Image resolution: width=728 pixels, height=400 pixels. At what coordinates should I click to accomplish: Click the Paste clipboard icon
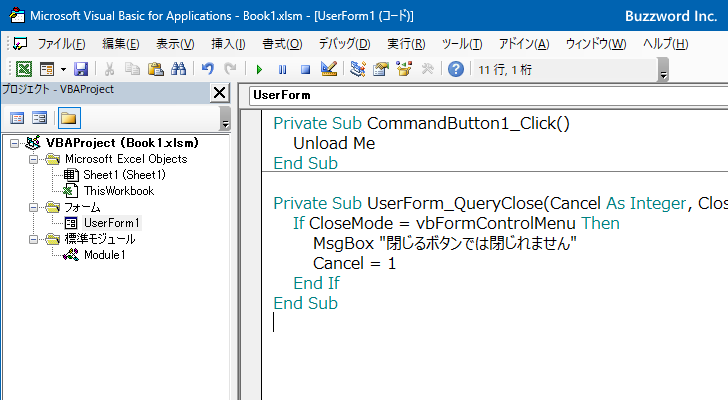[156, 69]
